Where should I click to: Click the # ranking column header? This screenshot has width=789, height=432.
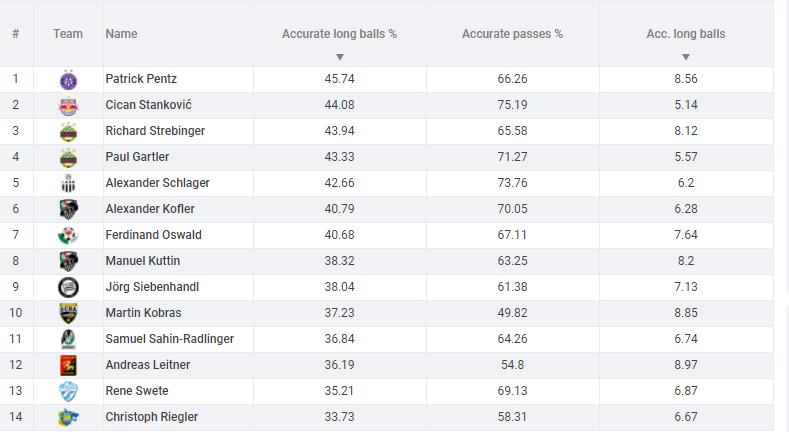[x=16, y=34]
